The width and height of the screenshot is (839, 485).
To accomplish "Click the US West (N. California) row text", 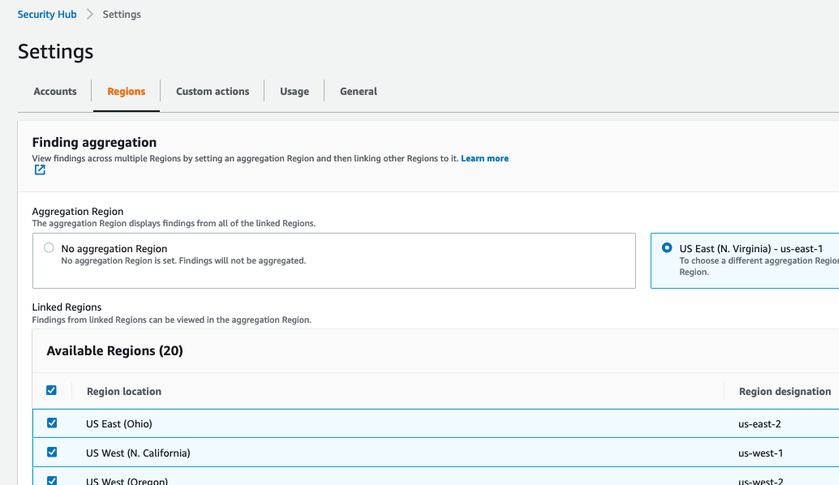I will coord(138,453).
